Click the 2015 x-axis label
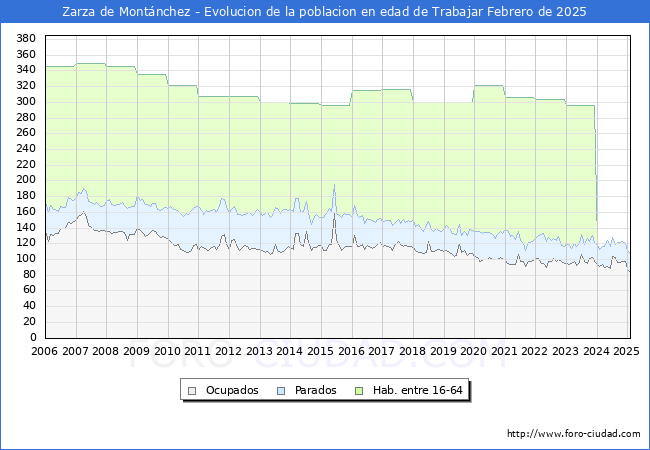The height and width of the screenshot is (450, 650). click(320, 351)
